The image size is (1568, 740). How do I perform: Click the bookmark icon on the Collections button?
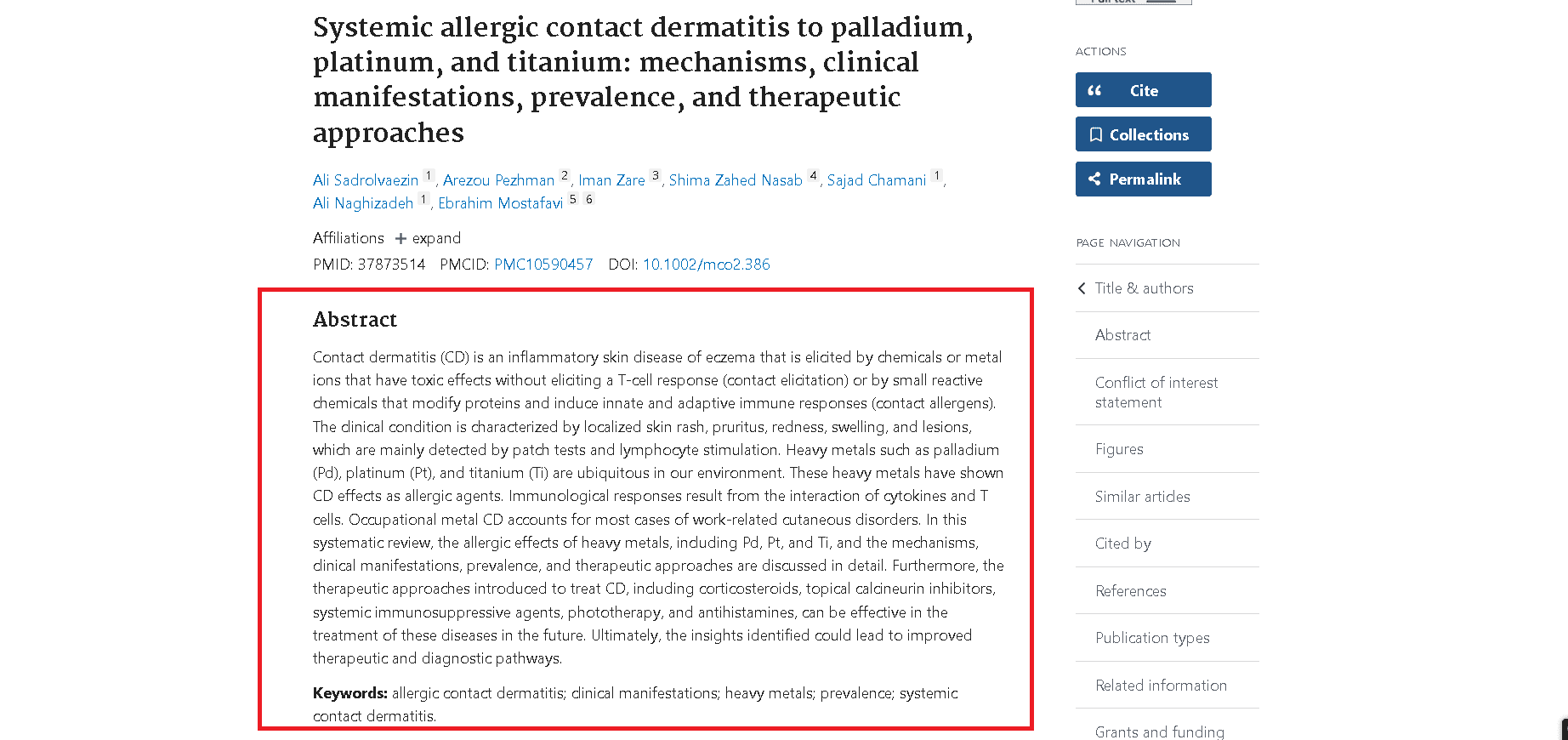coord(1096,134)
